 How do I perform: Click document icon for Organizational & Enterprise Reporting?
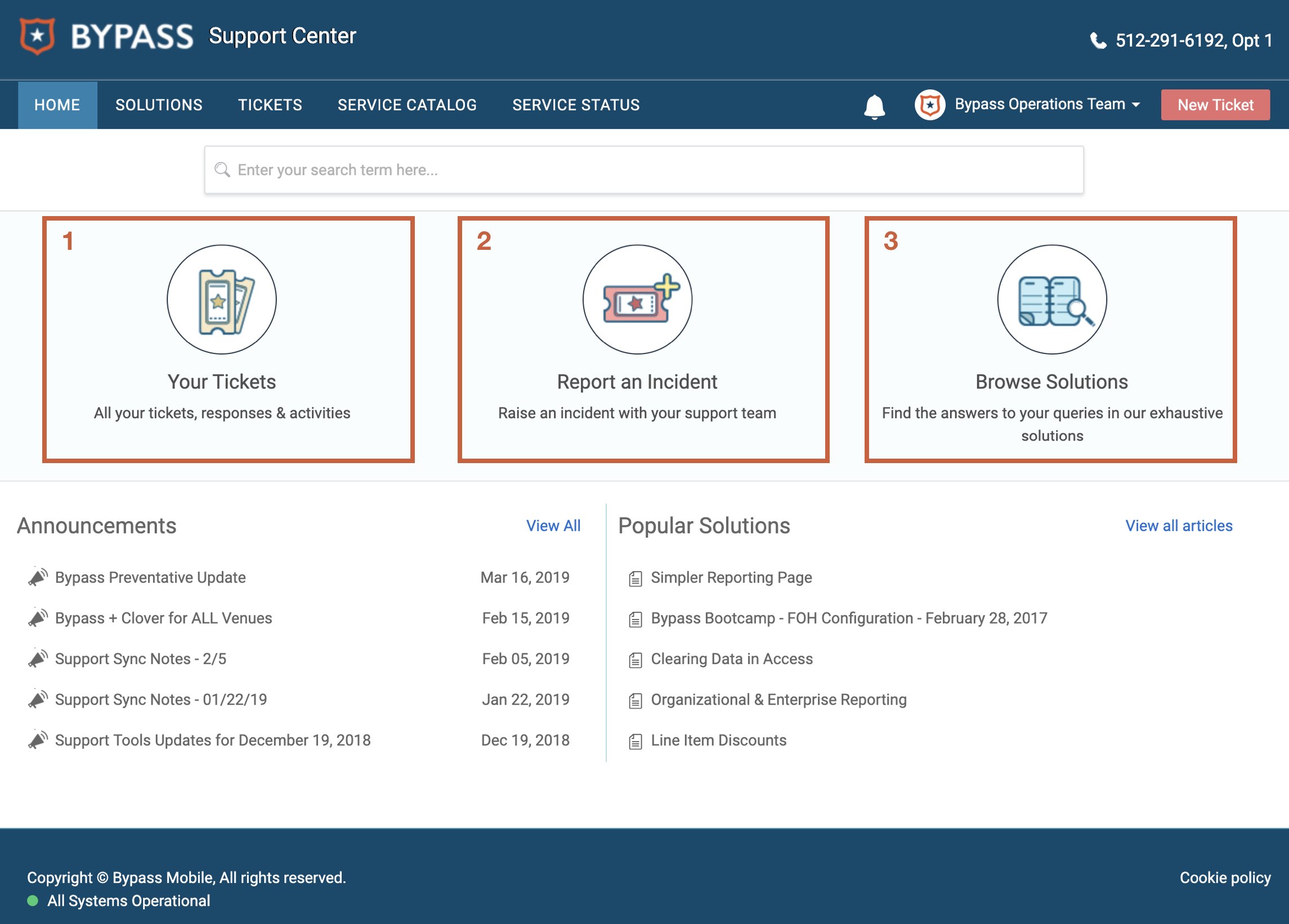635,701
